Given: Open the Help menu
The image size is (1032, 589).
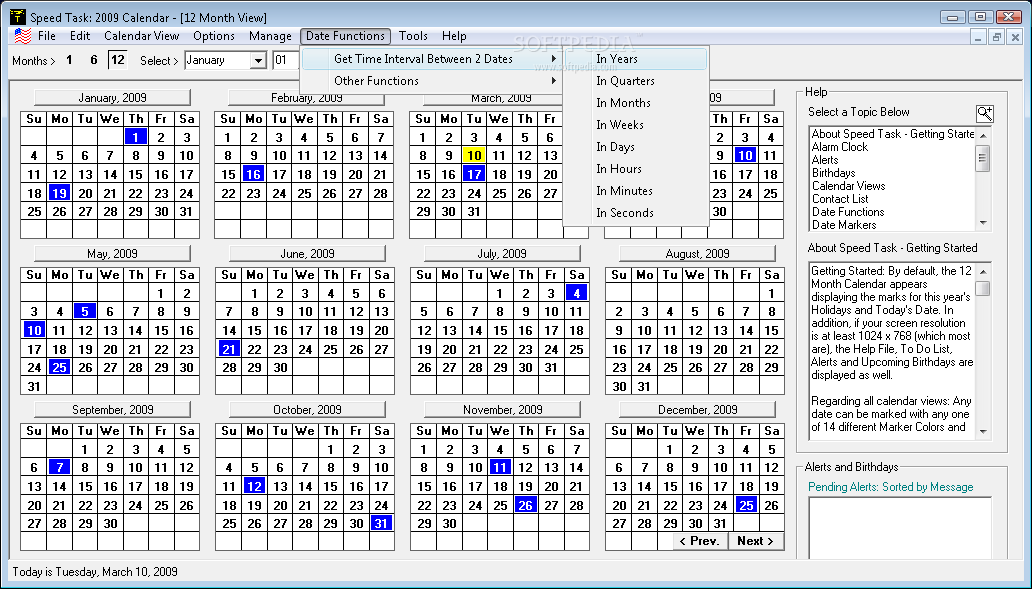Looking at the screenshot, I should click(x=454, y=36).
